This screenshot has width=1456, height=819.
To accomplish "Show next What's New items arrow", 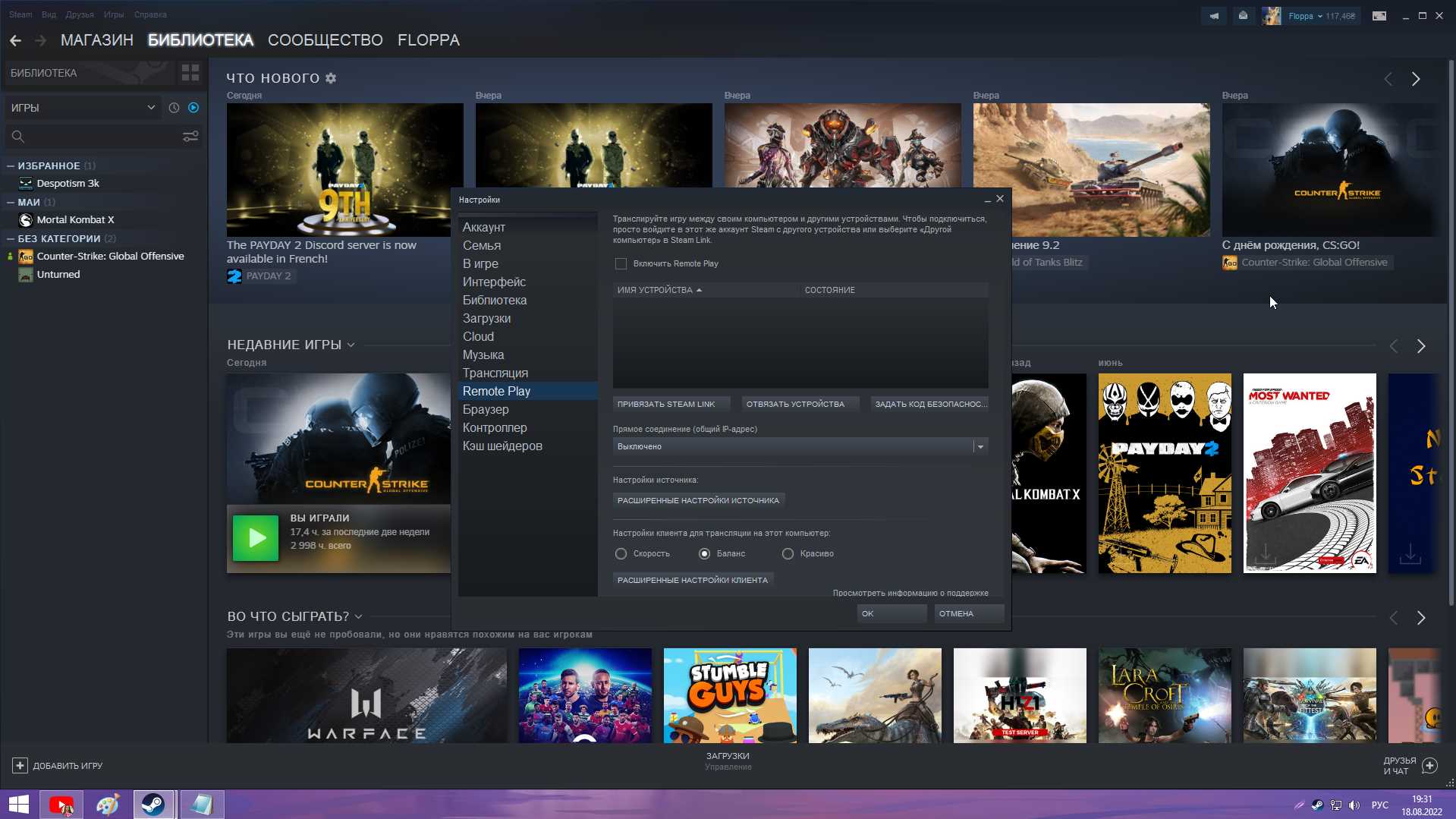I will coord(1416,79).
